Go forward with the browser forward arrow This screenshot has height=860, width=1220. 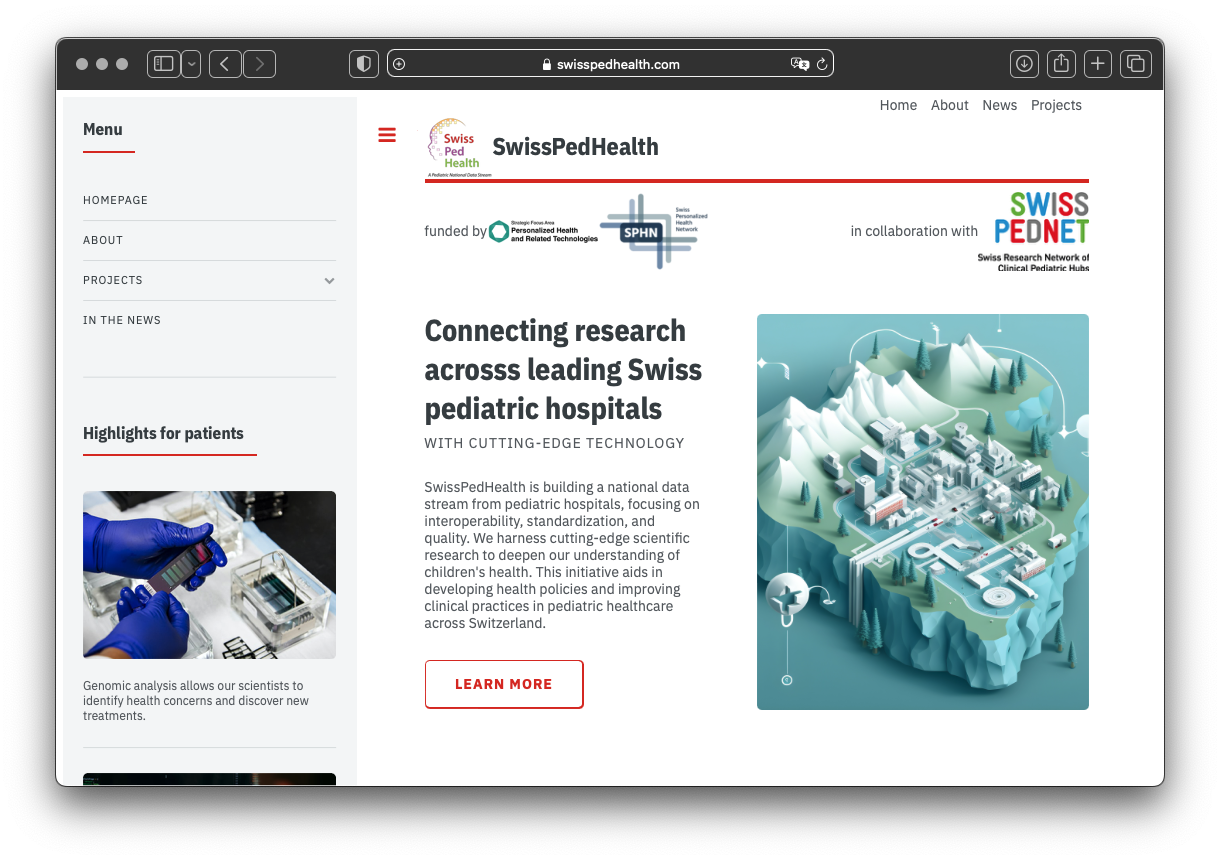259,64
